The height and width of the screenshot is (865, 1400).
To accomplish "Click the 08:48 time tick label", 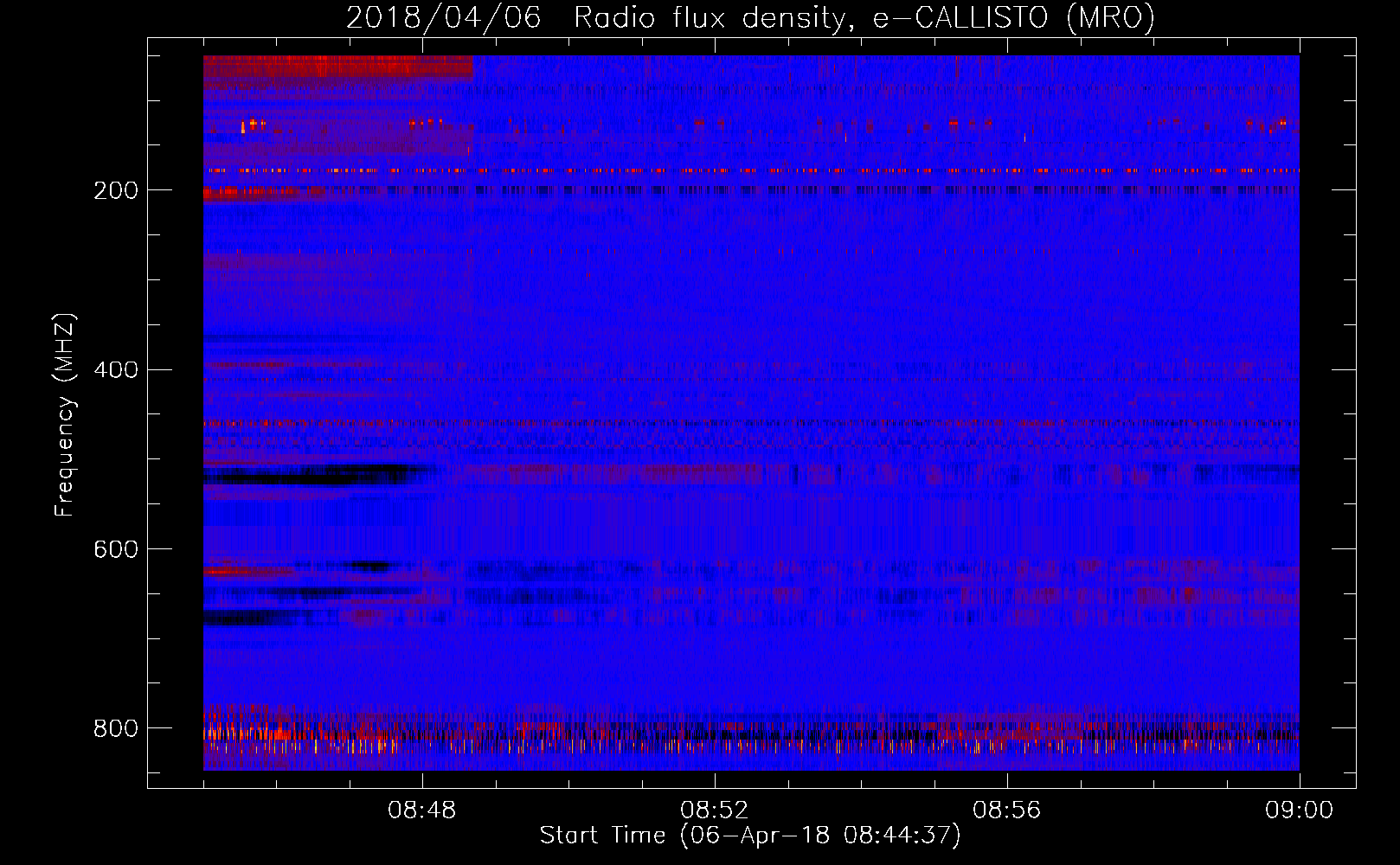I will pos(422,811).
